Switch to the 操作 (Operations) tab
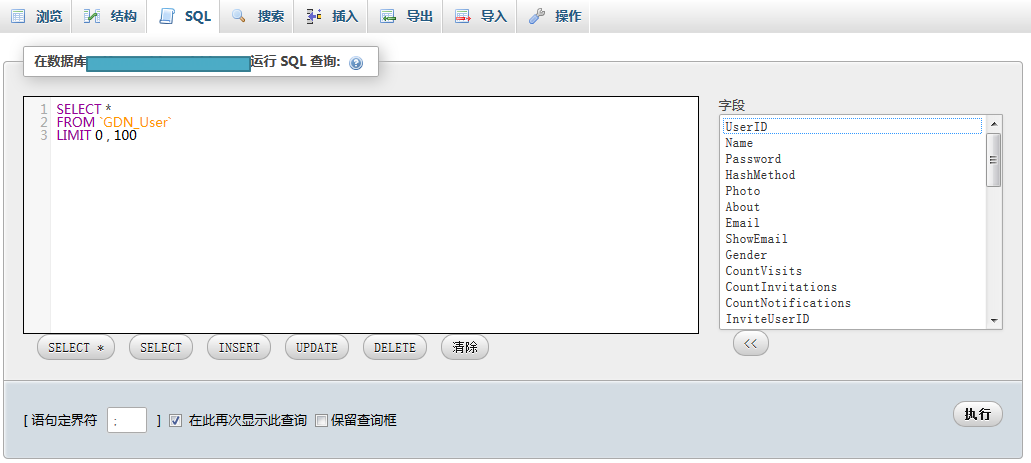Viewport: 1031px width, 463px height. coord(554,16)
